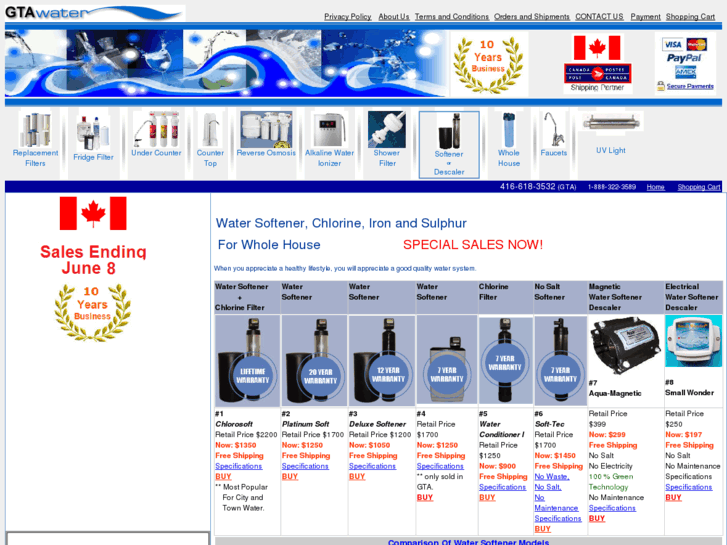
Task: Buy the Water Conditioner I
Action: [x=487, y=497]
